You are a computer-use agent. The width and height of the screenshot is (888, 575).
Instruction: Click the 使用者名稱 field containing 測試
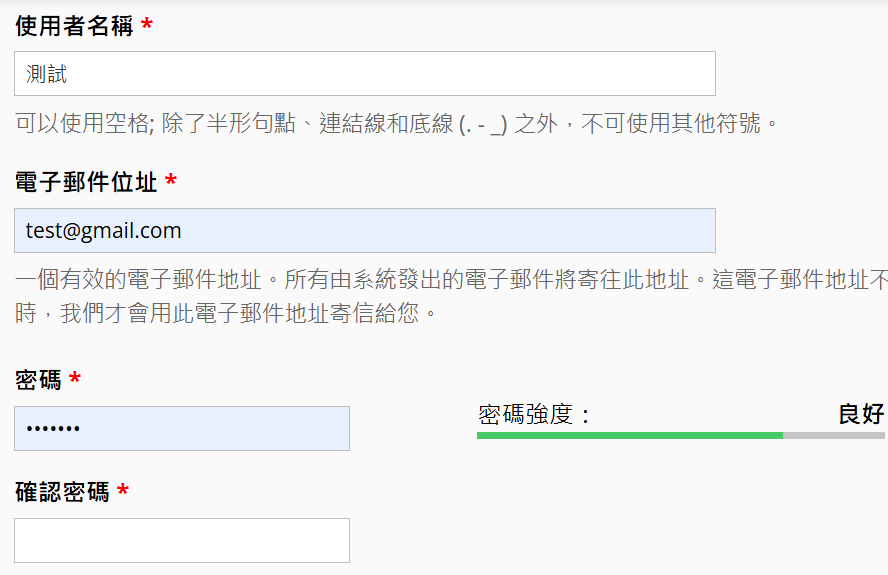pos(365,74)
